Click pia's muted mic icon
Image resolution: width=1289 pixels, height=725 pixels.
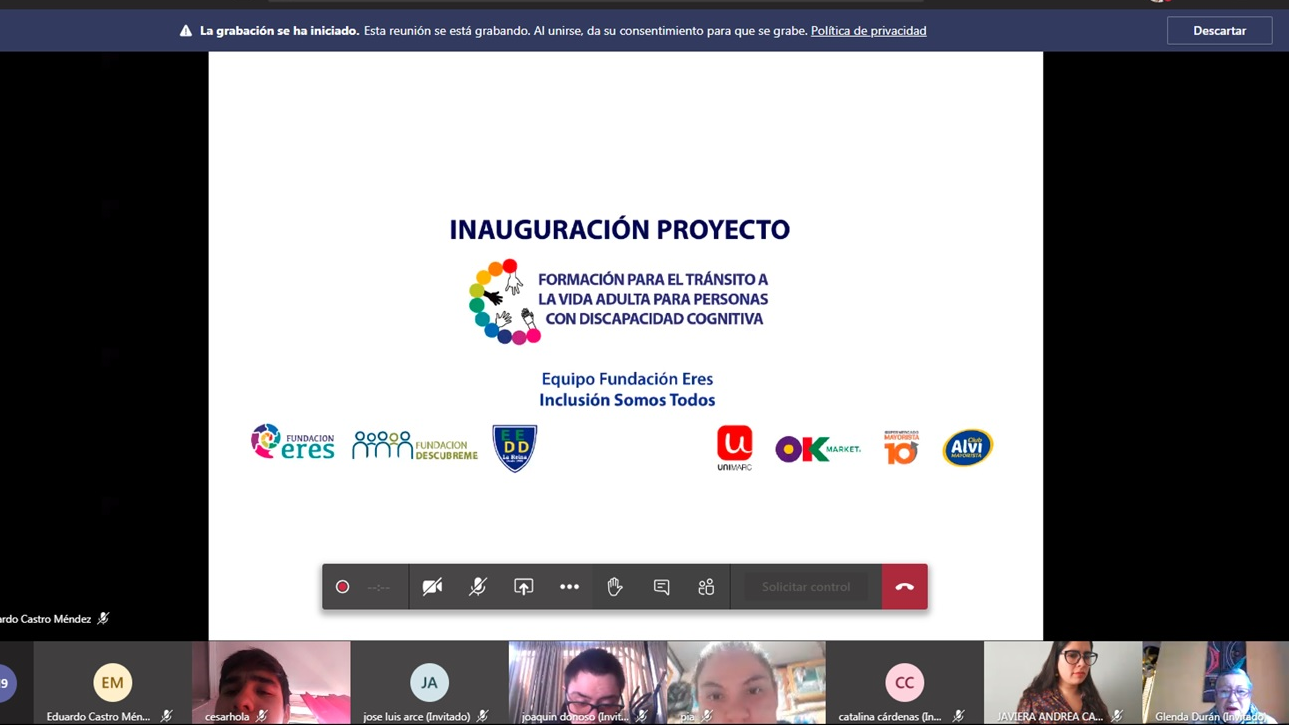coord(707,716)
